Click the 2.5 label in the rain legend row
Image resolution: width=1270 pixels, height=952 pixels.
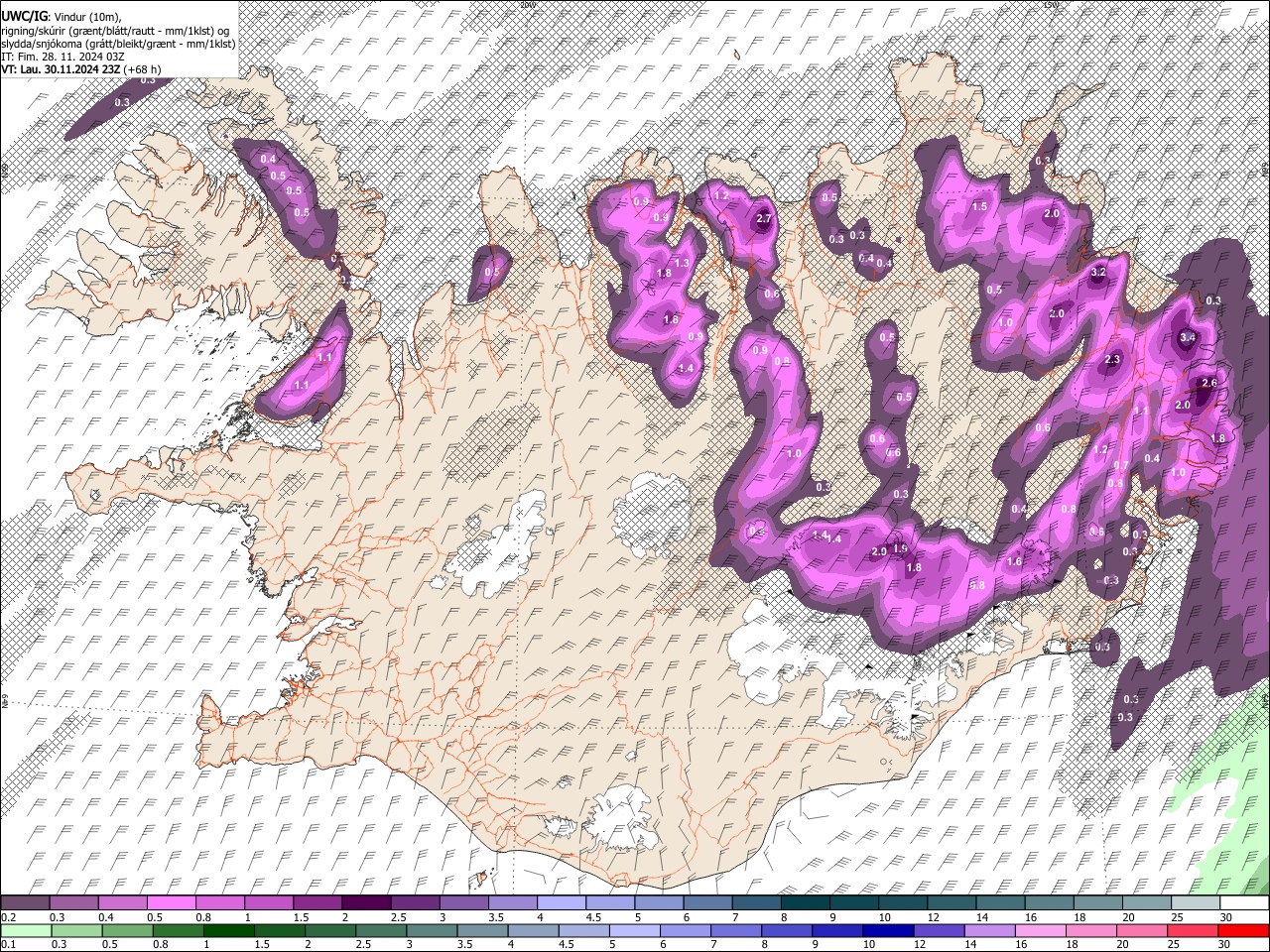click(363, 944)
